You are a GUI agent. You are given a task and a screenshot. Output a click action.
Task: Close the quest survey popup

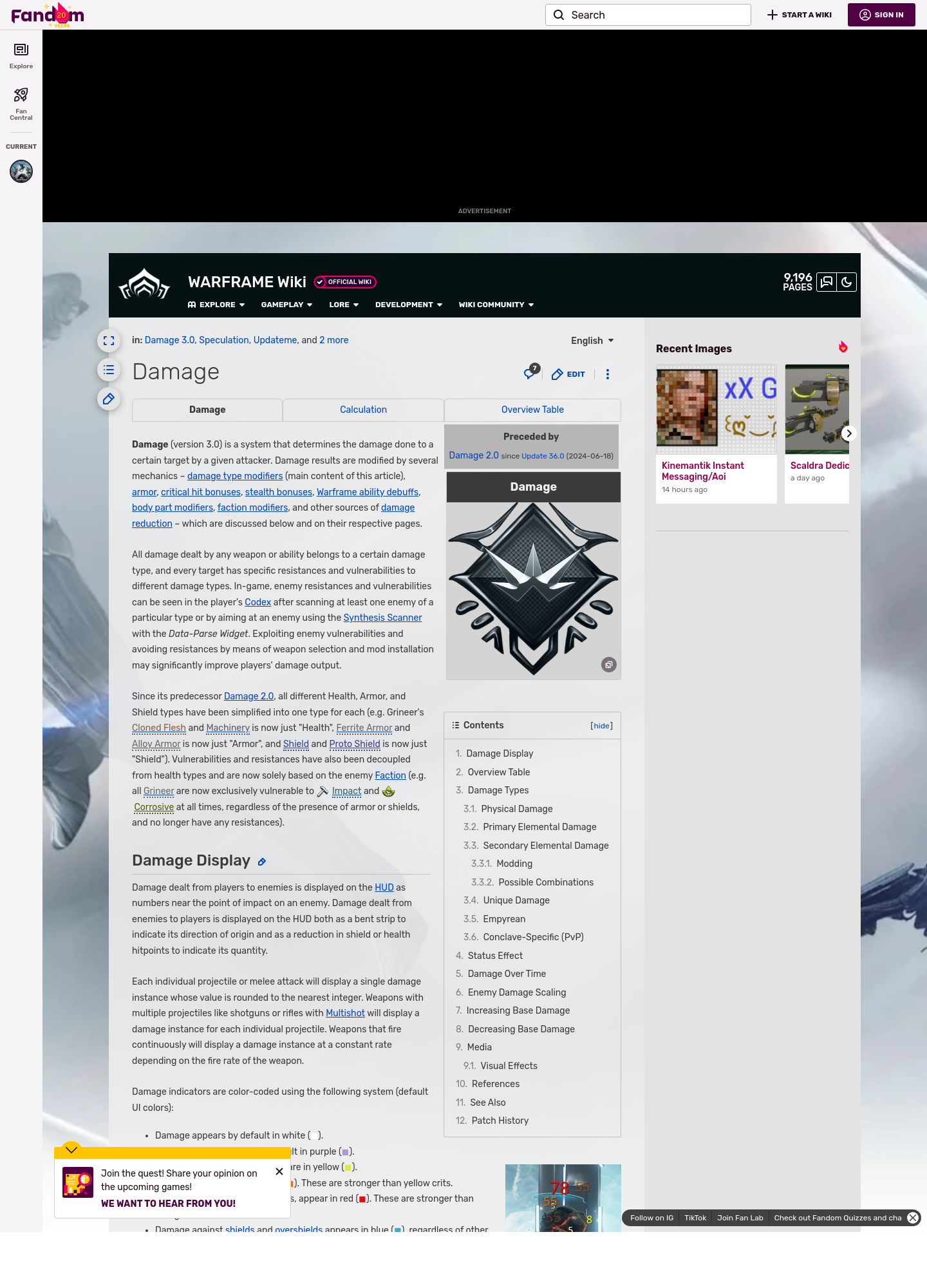(279, 1171)
